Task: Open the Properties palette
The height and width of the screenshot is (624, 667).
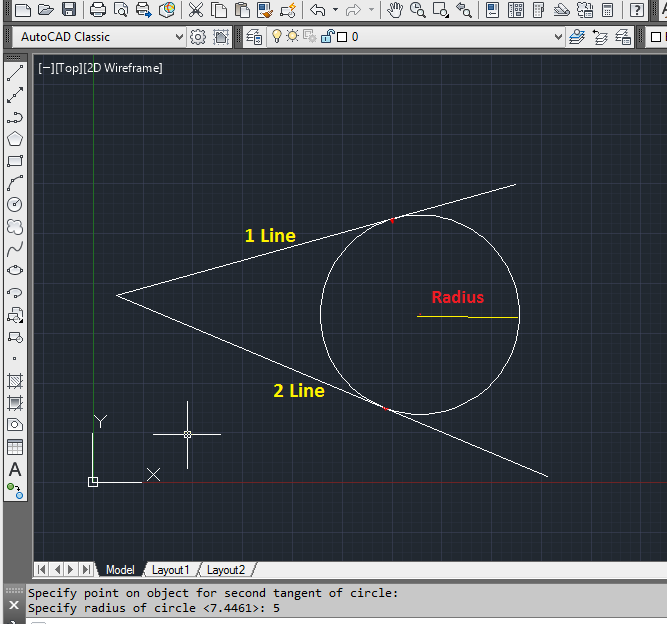Action: (x=492, y=9)
